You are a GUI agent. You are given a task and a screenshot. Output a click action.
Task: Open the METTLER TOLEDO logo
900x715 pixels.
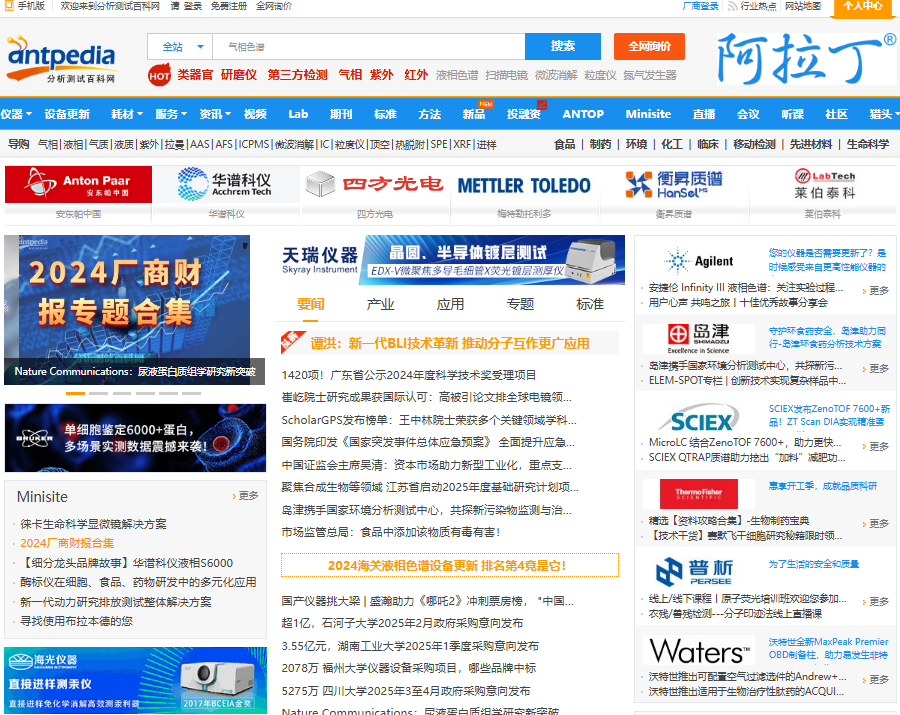click(523, 185)
